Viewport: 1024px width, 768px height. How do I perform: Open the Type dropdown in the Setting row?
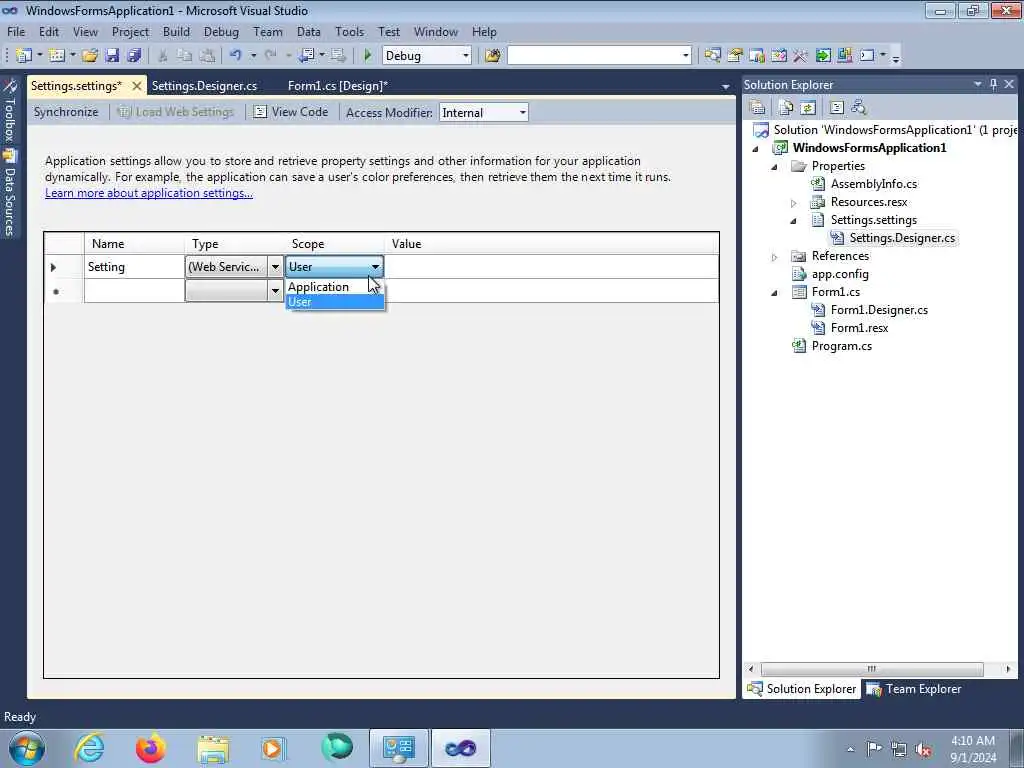coord(275,267)
